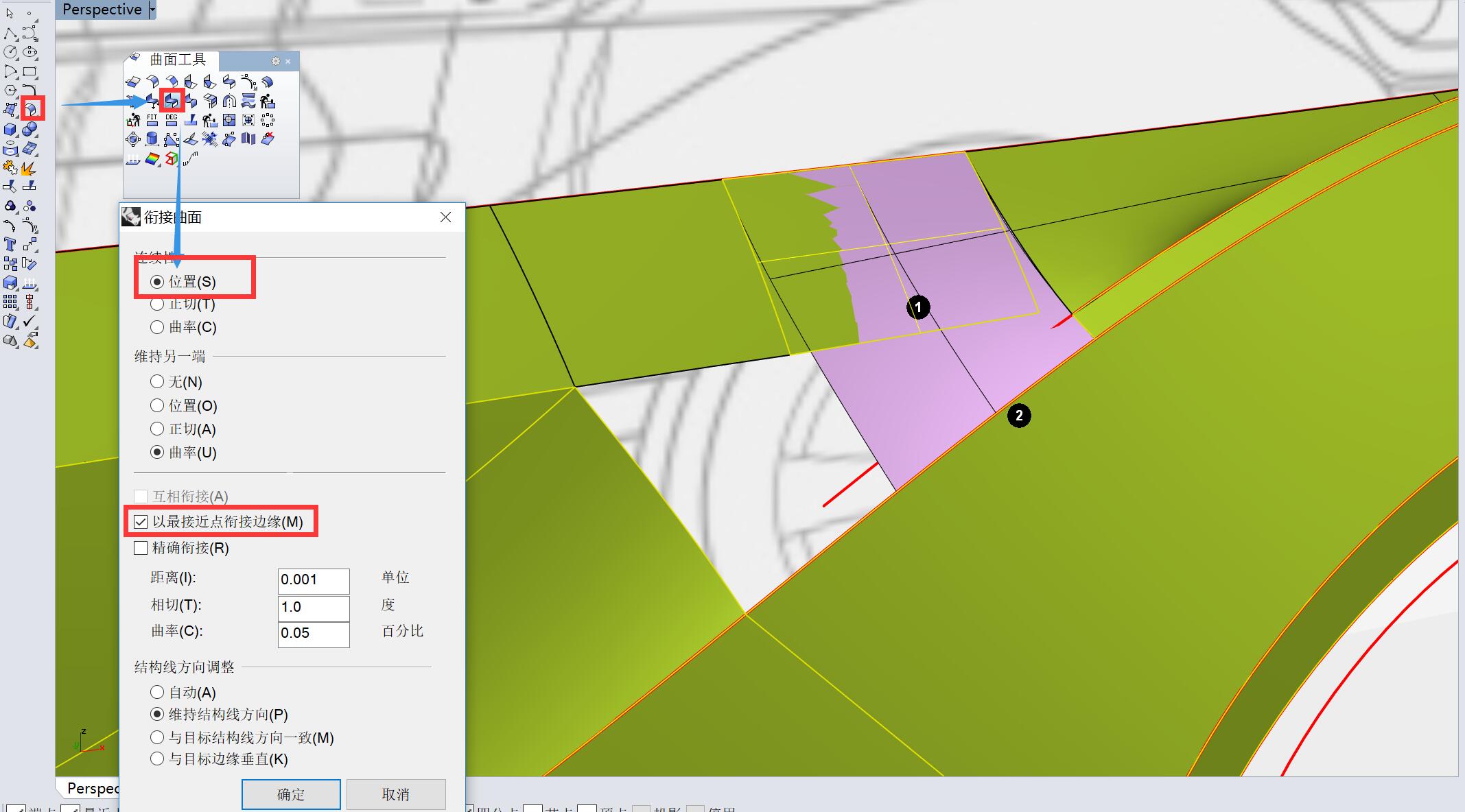The width and height of the screenshot is (1465, 812).
Task: Select the 正切(T) continuity radio button
Action: (157, 304)
